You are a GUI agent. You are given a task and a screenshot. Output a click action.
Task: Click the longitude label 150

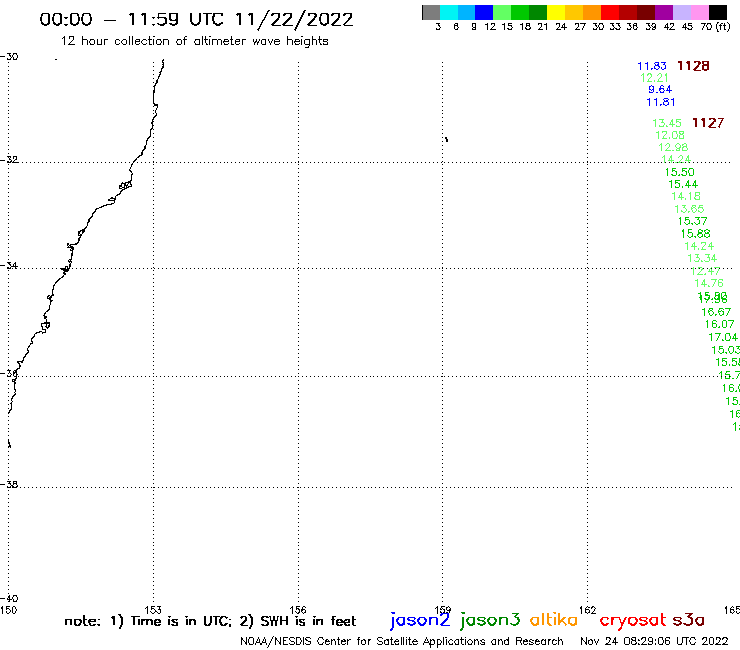coord(8,610)
